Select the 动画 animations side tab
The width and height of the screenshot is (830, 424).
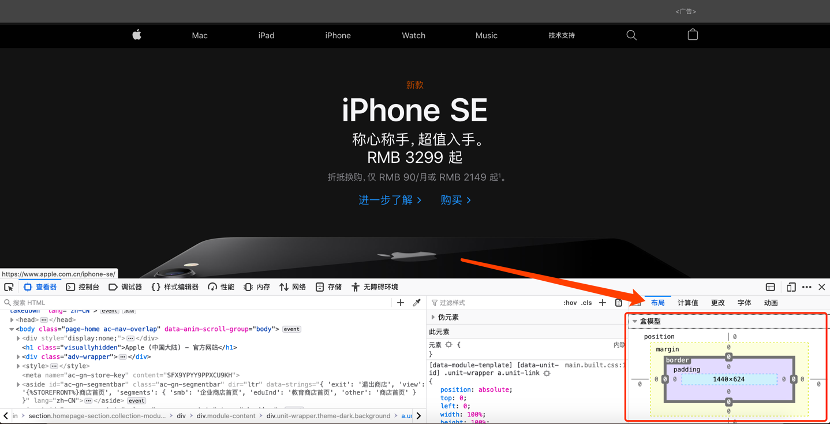click(x=771, y=303)
